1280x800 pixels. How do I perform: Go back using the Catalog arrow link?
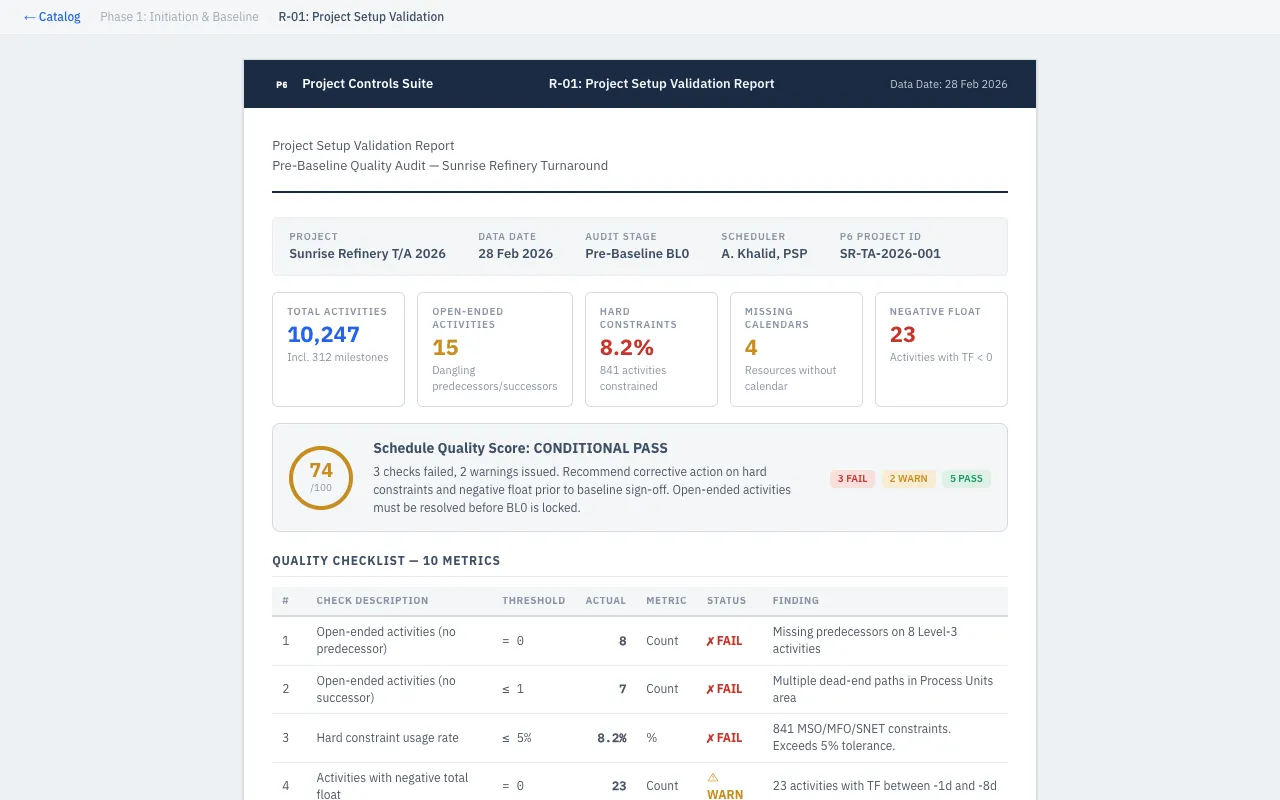tap(52, 17)
